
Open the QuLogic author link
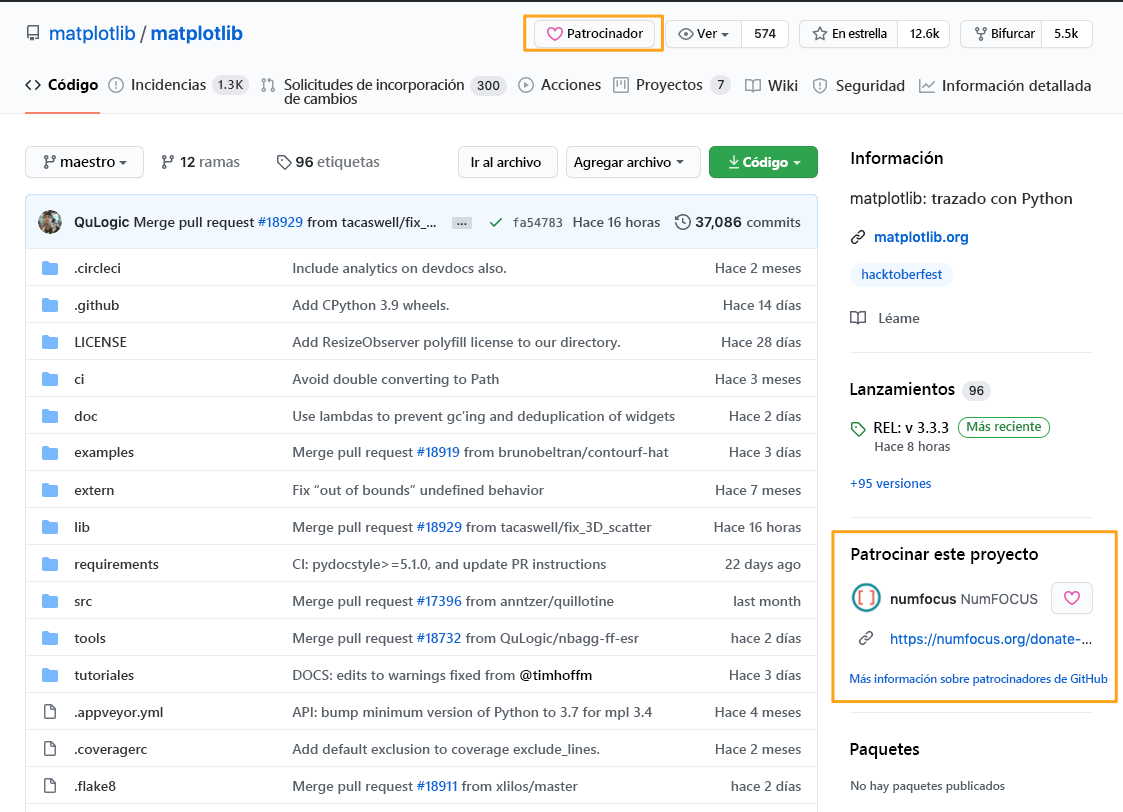(102, 222)
